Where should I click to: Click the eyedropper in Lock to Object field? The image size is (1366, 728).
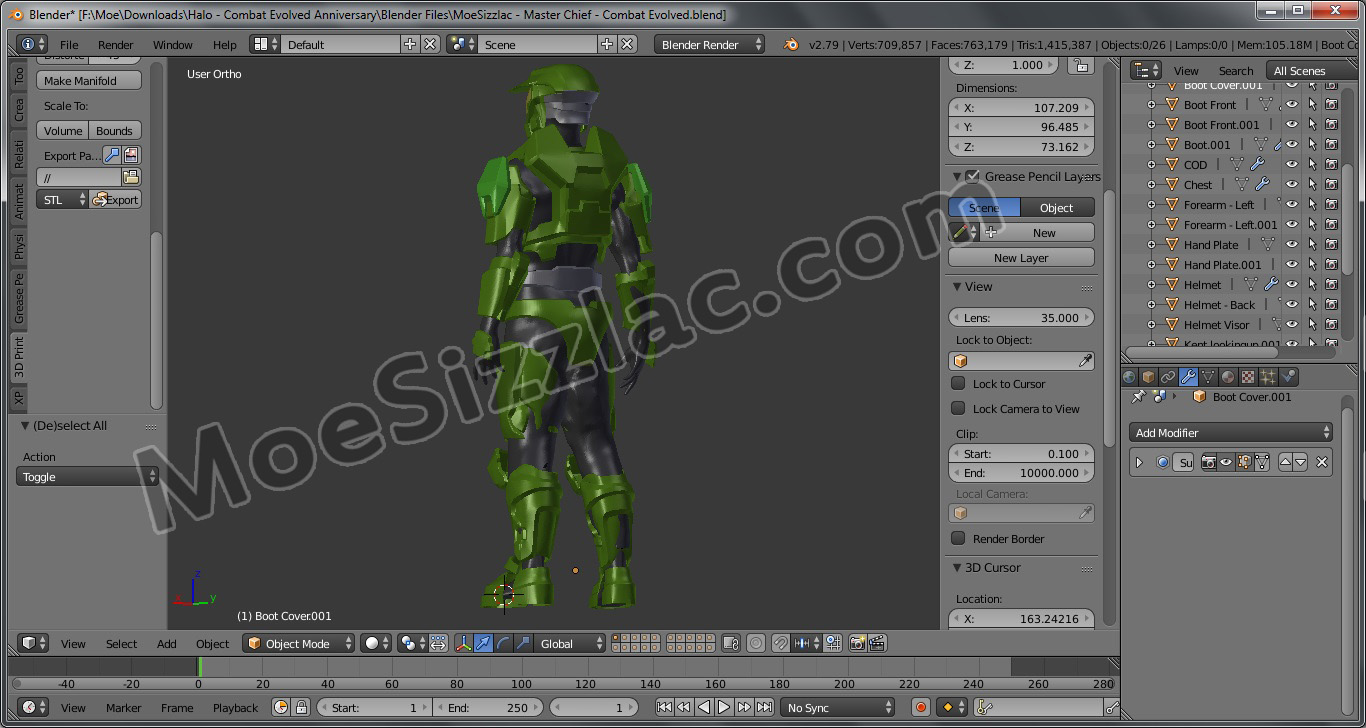(1086, 361)
